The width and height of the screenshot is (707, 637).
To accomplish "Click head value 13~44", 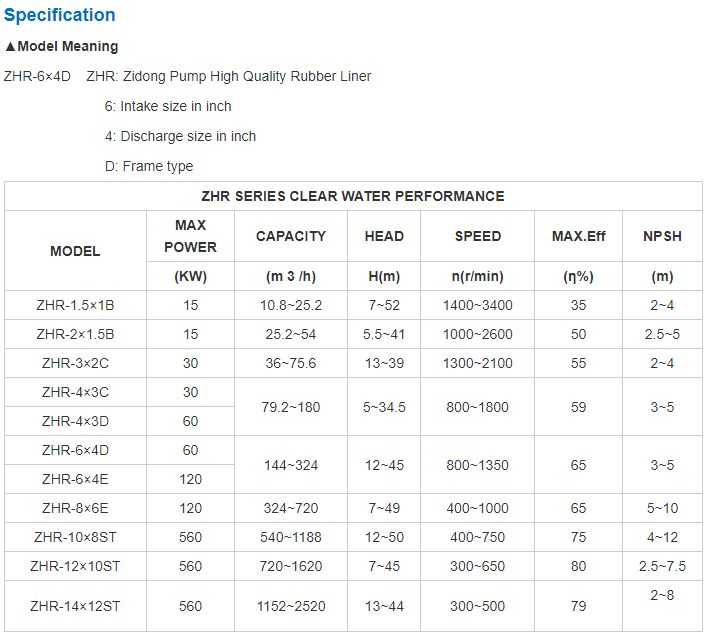I will pos(384,606).
